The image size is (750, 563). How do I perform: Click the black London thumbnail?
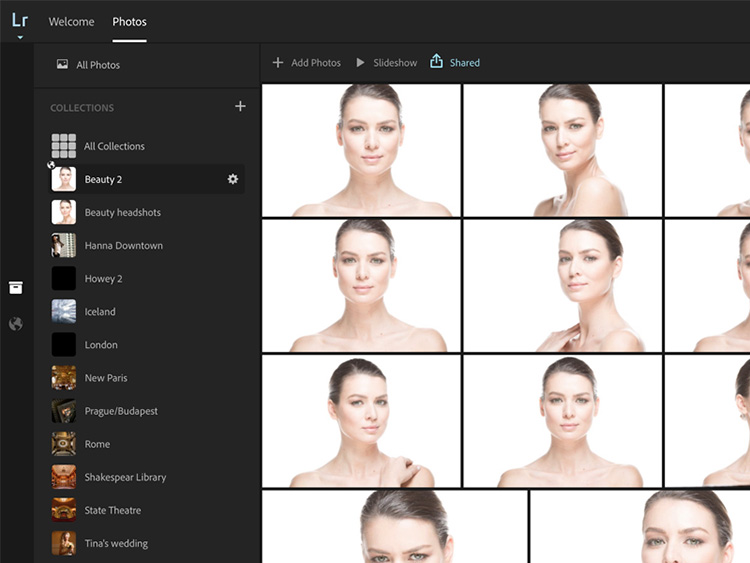coord(64,344)
